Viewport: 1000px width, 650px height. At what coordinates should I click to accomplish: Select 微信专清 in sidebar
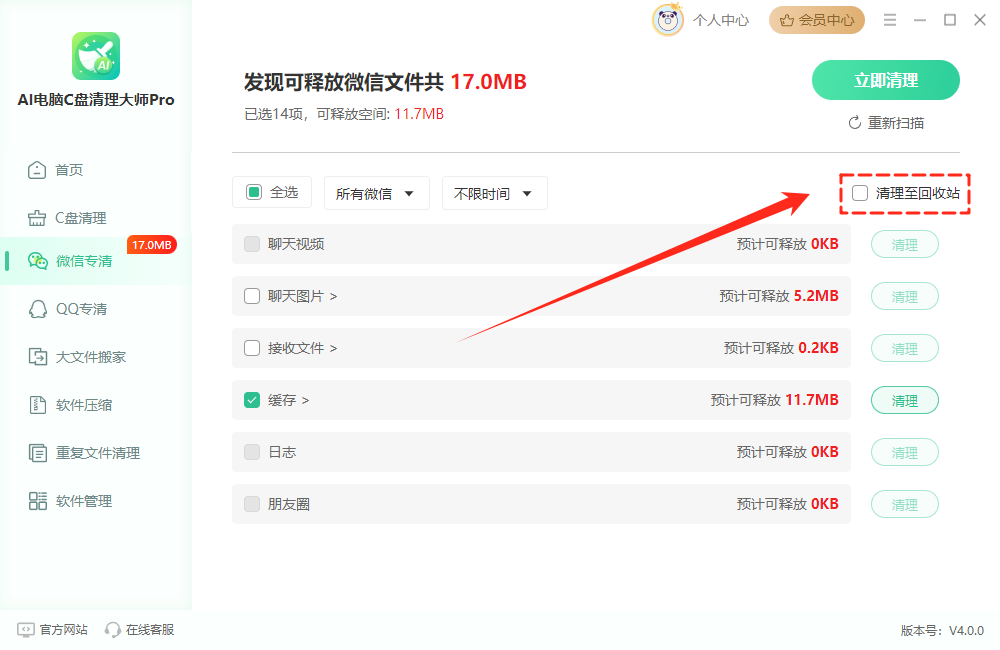pos(96,261)
